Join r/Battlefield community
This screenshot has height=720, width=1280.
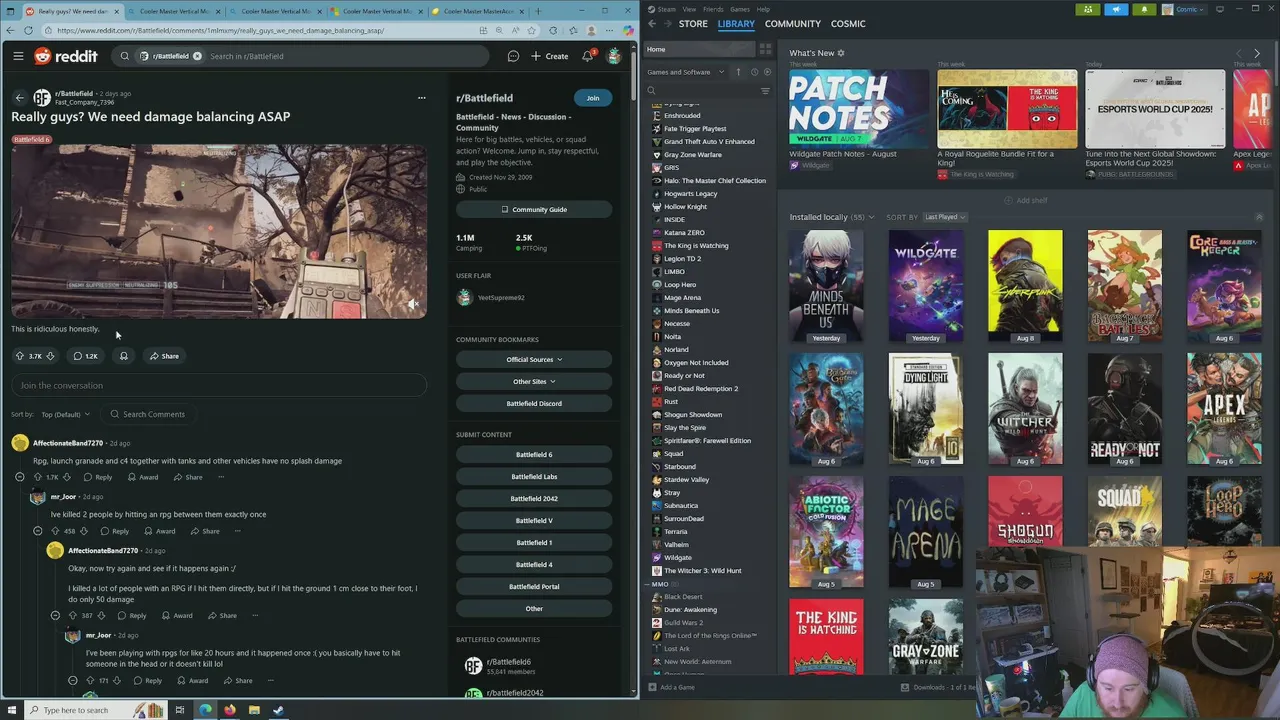click(x=593, y=98)
